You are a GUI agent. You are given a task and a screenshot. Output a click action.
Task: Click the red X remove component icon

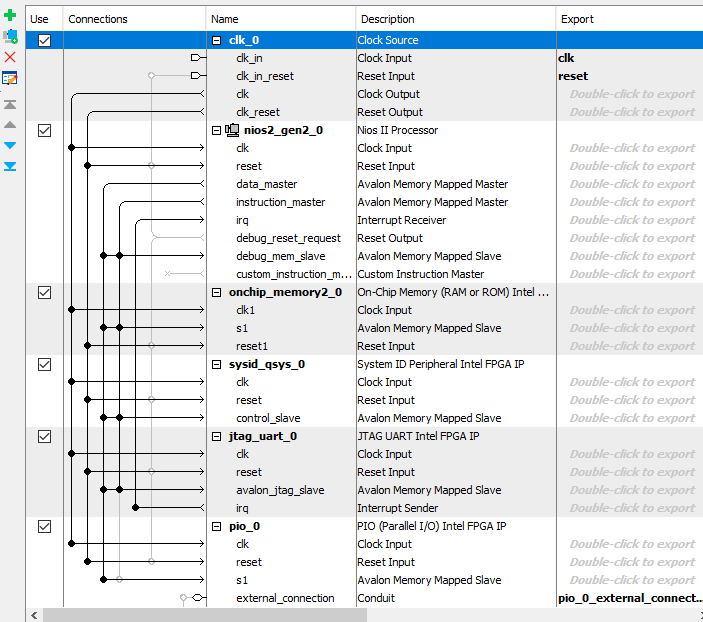point(10,57)
